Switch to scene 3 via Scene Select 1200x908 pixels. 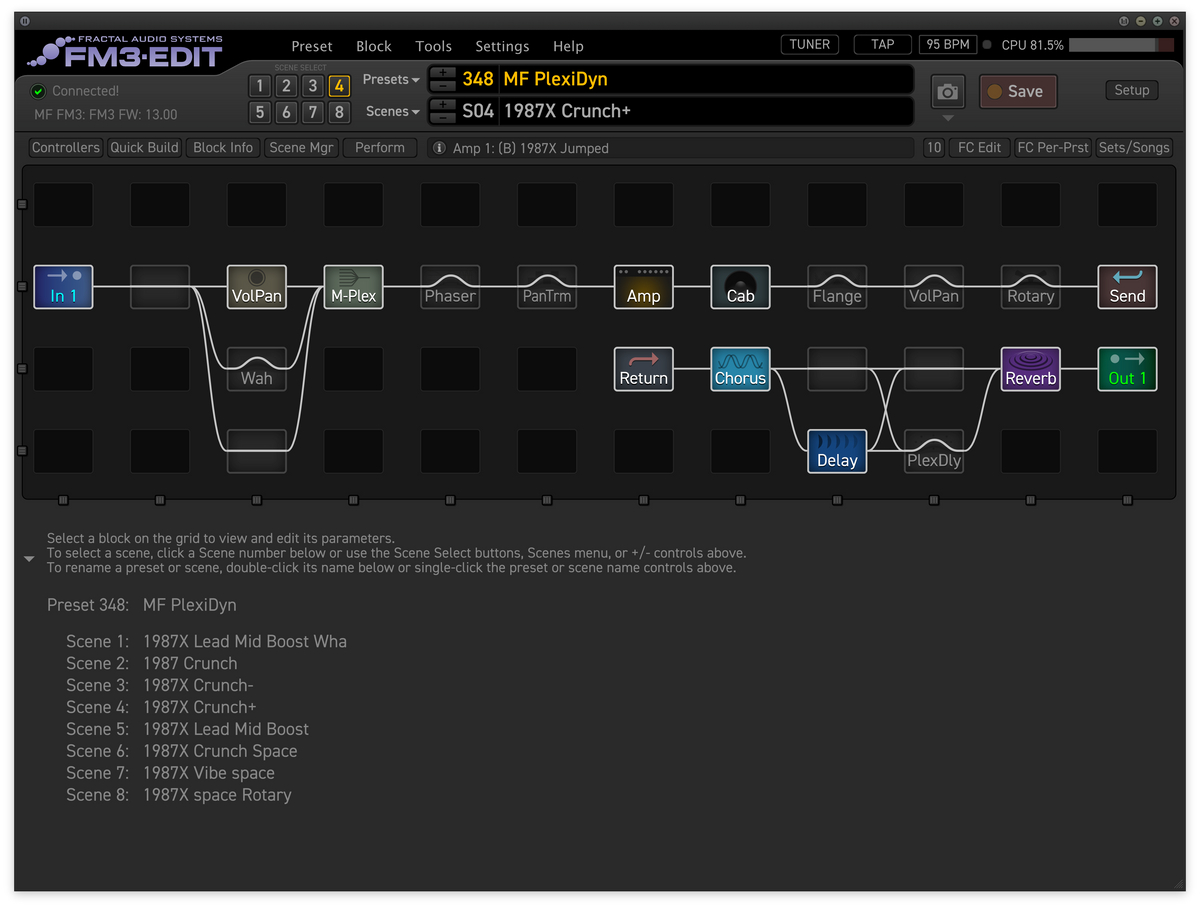[313, 86]
